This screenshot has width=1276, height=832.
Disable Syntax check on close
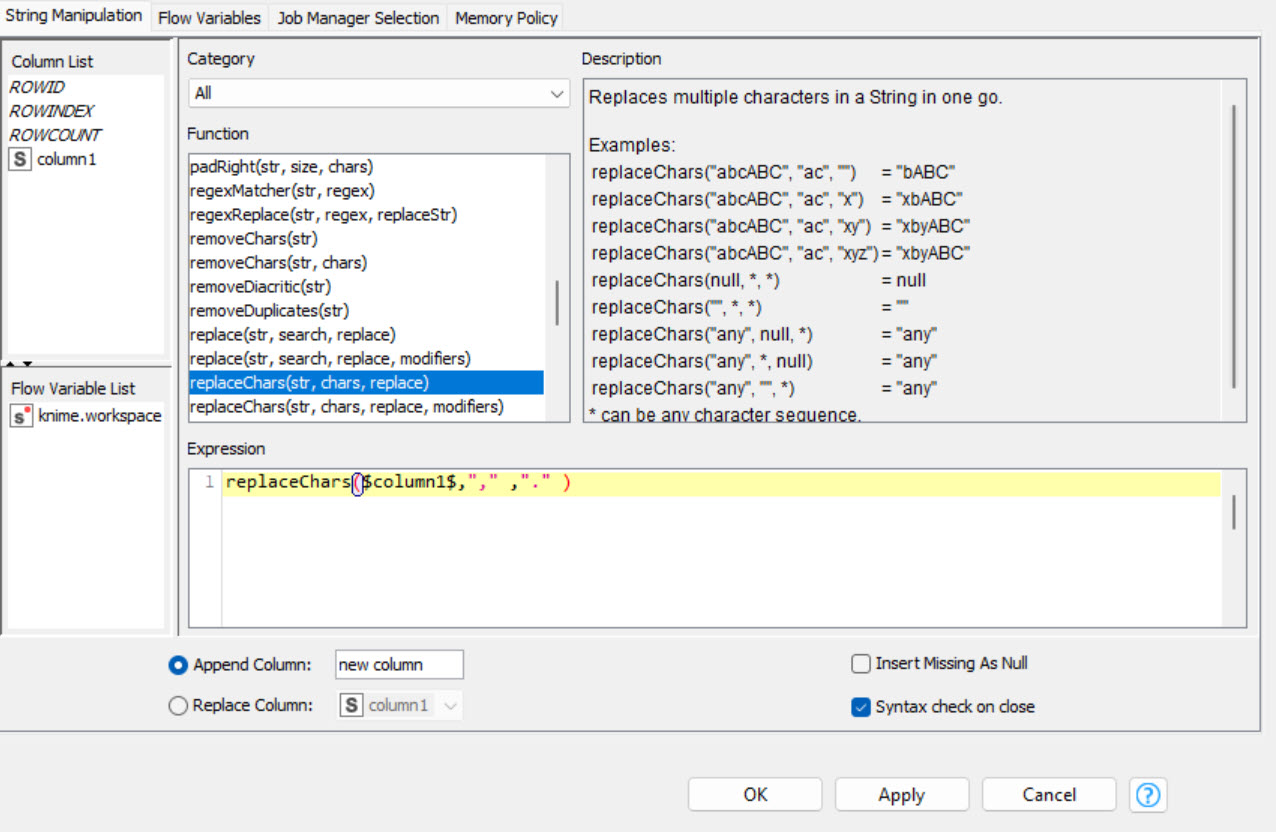coord(860,706)
